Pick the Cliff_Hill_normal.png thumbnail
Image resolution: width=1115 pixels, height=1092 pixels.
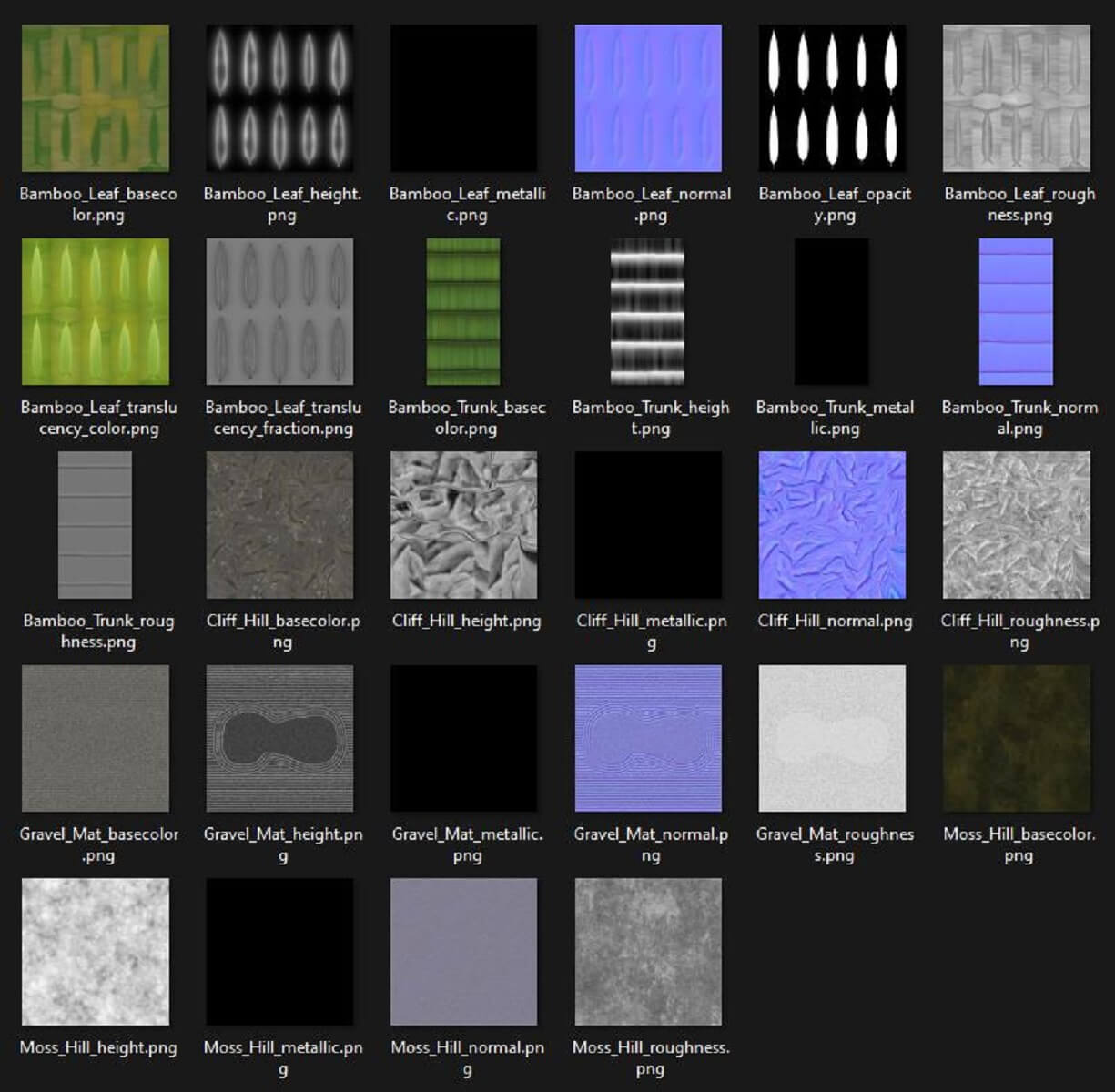click(832, 525)
